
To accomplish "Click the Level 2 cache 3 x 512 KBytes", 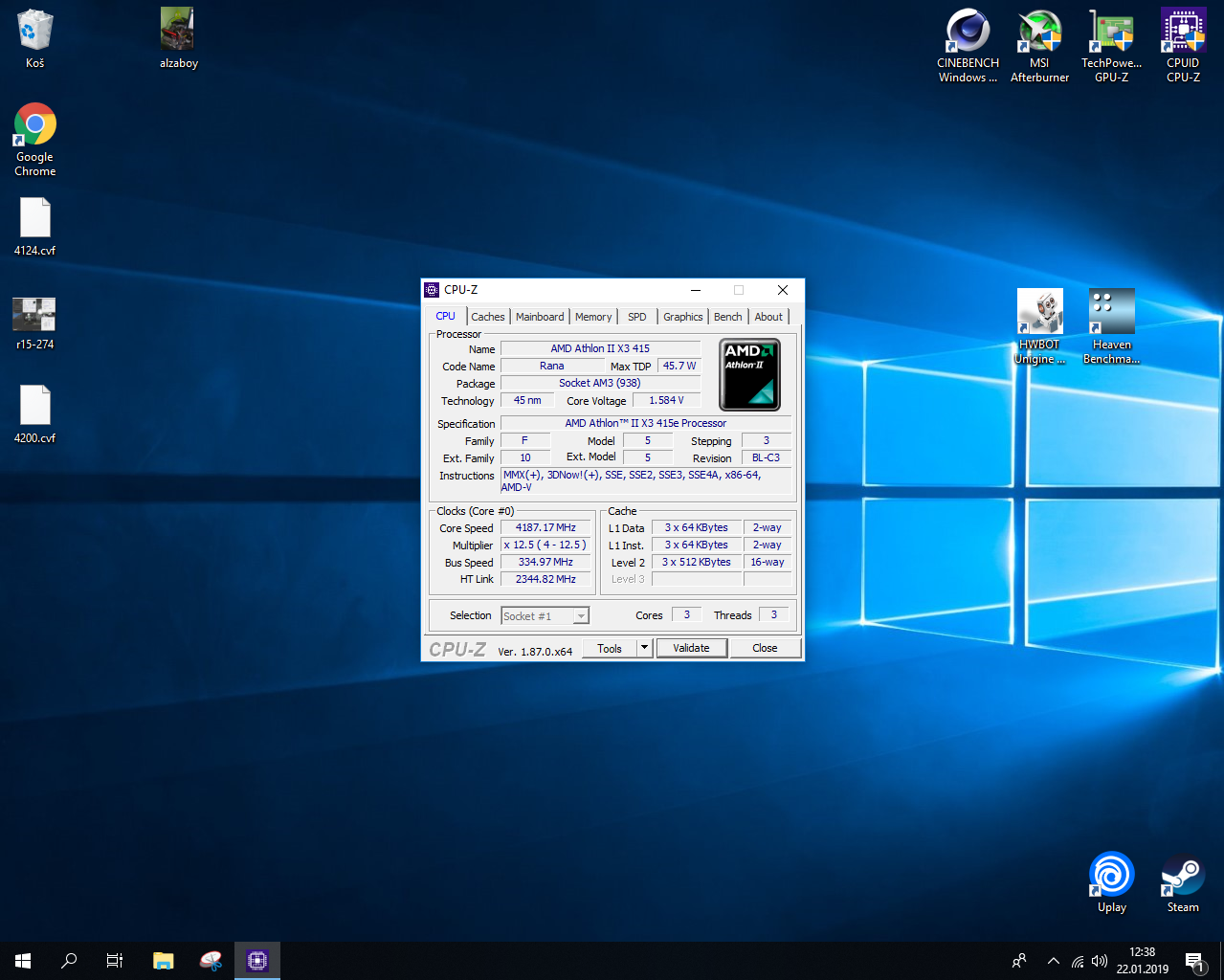I will coord(697,563).
